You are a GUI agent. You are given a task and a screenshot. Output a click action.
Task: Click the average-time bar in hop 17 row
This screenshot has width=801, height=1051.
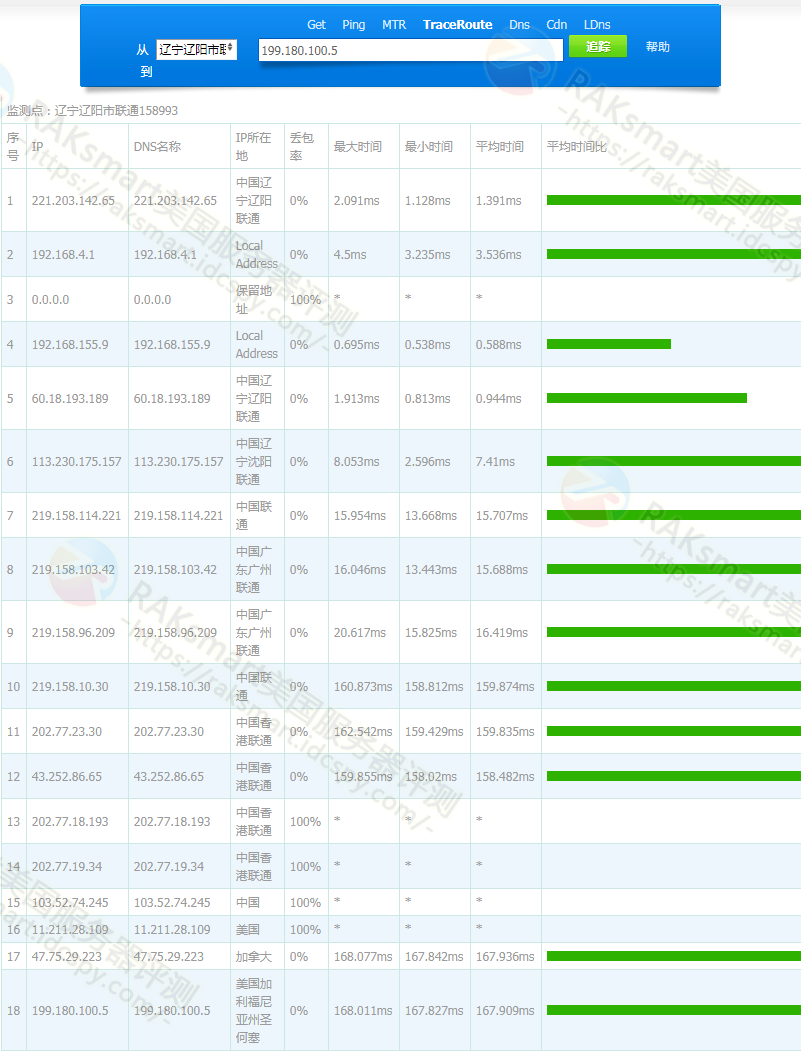pyautogui.click(x=674, y=956)
